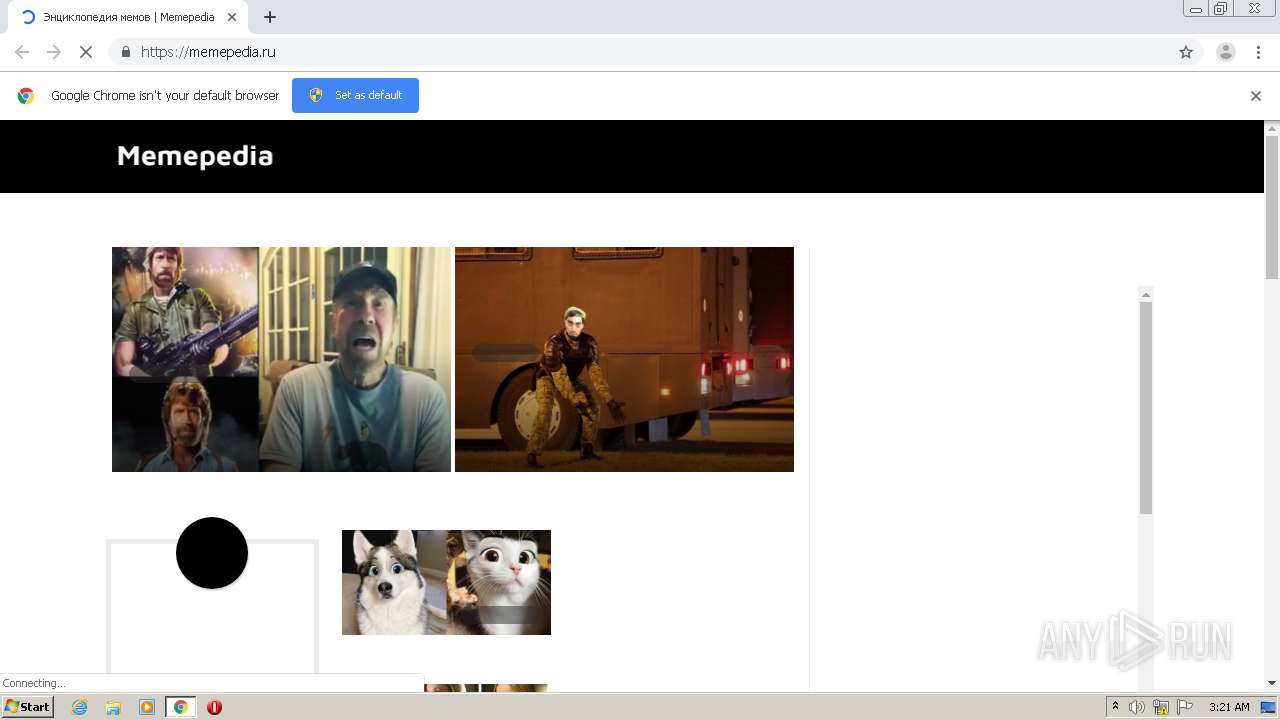Open the volume speaker tray icon

(1137, 707)
